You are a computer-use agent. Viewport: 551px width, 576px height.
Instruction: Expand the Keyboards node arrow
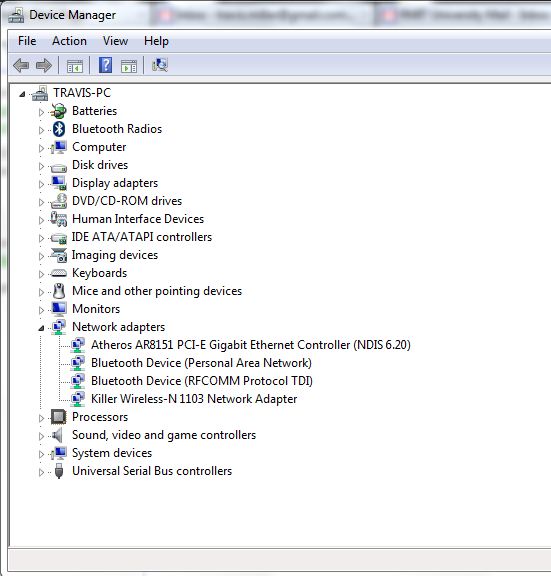click(x=41, y=274)
